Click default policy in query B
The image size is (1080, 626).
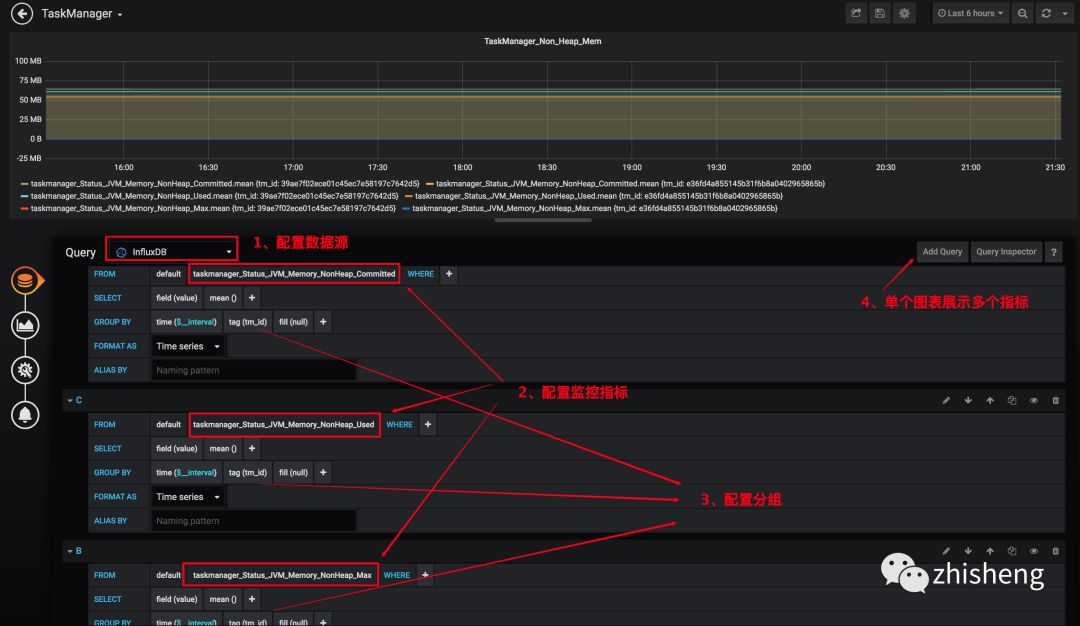(x=169, y=576)
